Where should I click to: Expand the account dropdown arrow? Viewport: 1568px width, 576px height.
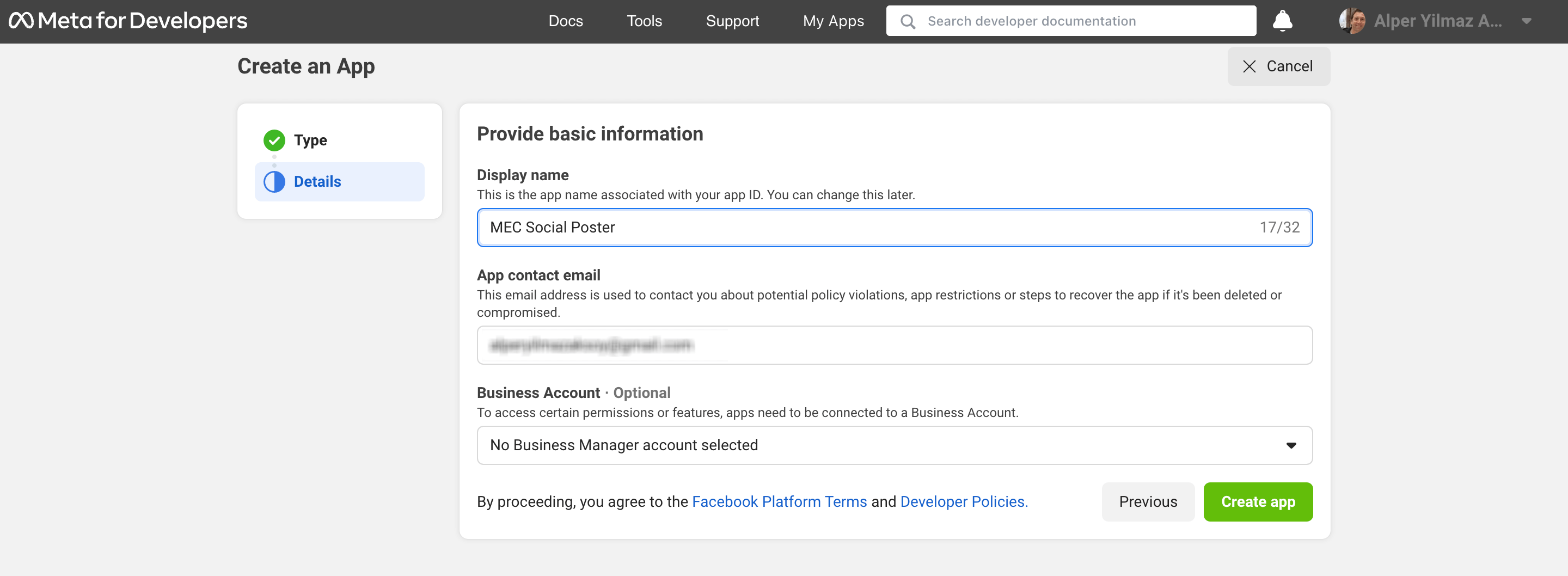pyautogui.click(x=1526, y=21)
